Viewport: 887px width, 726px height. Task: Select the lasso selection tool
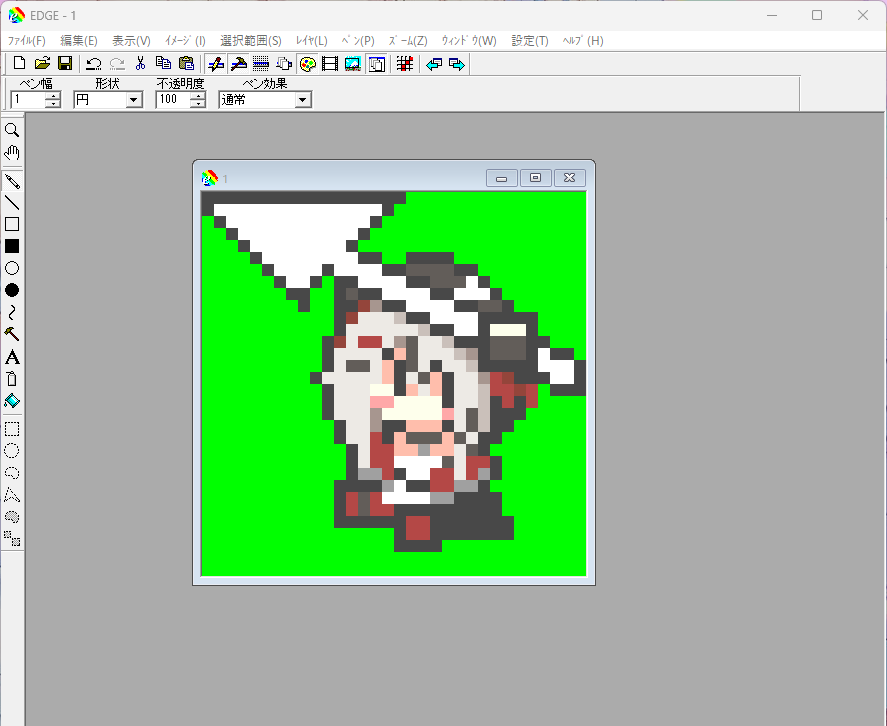coord(12,473)
